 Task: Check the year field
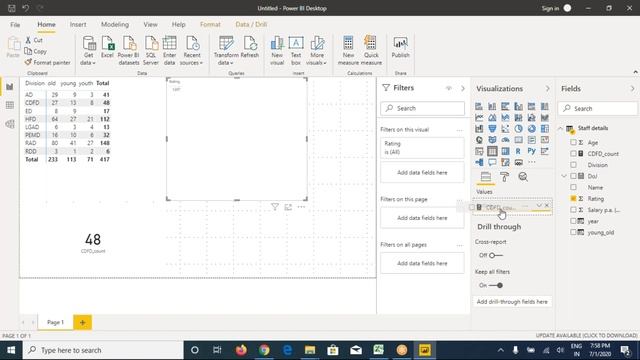point(573,221)
